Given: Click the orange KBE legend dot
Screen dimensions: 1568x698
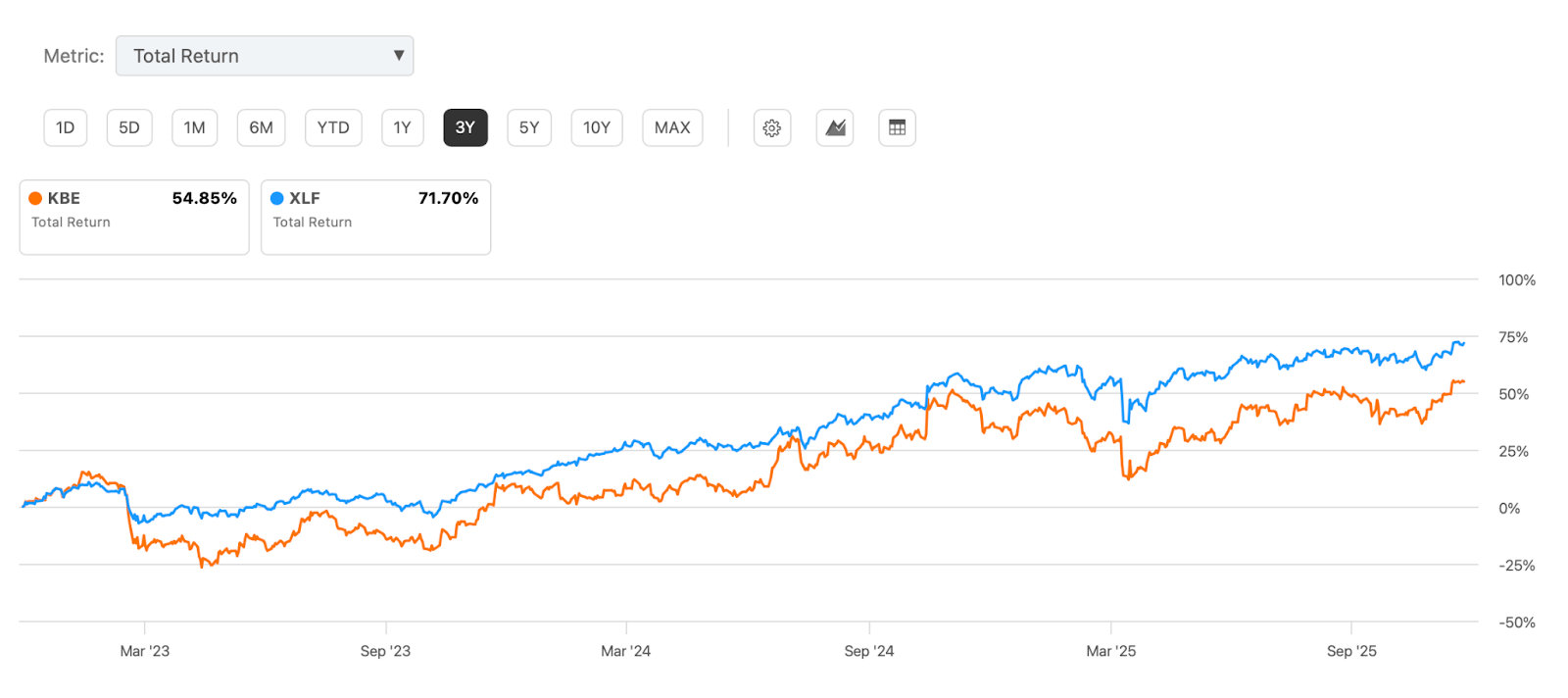Looking at the screenshot, I should pyautogui.click(x=35, y=198).
